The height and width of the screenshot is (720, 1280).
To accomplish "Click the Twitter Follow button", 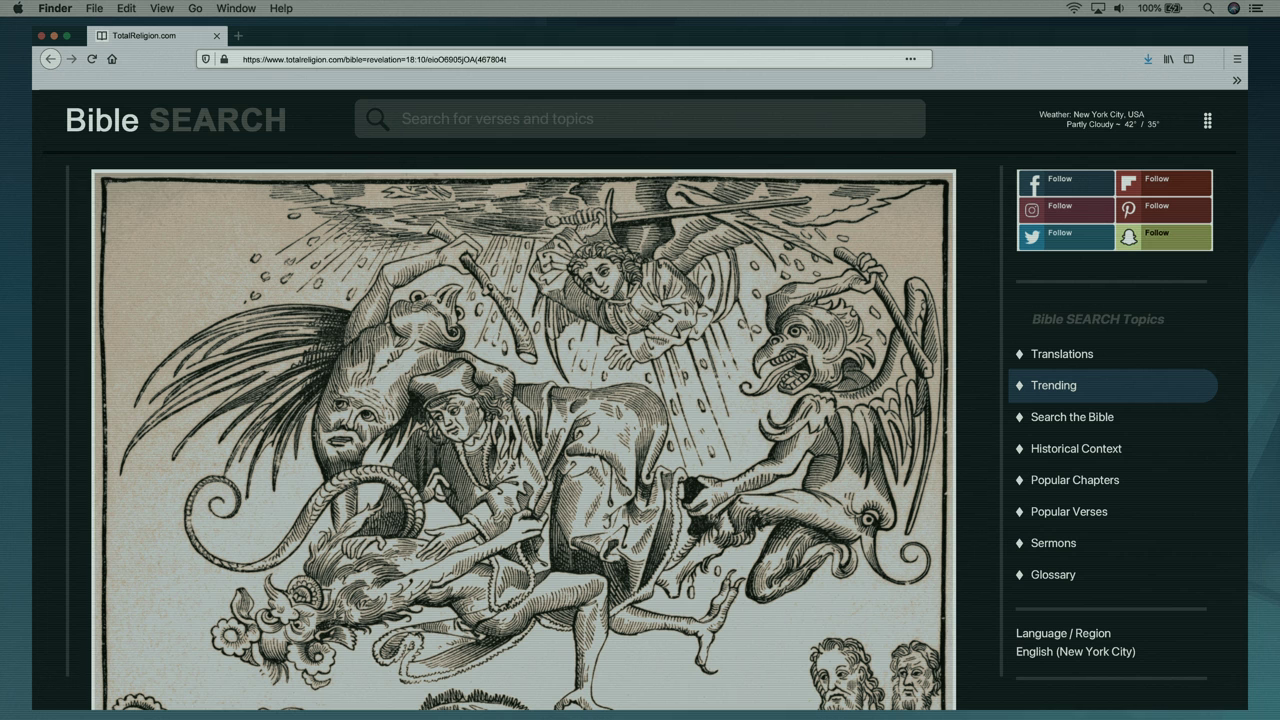I will pyautogui.click(x=1065, y=237).
